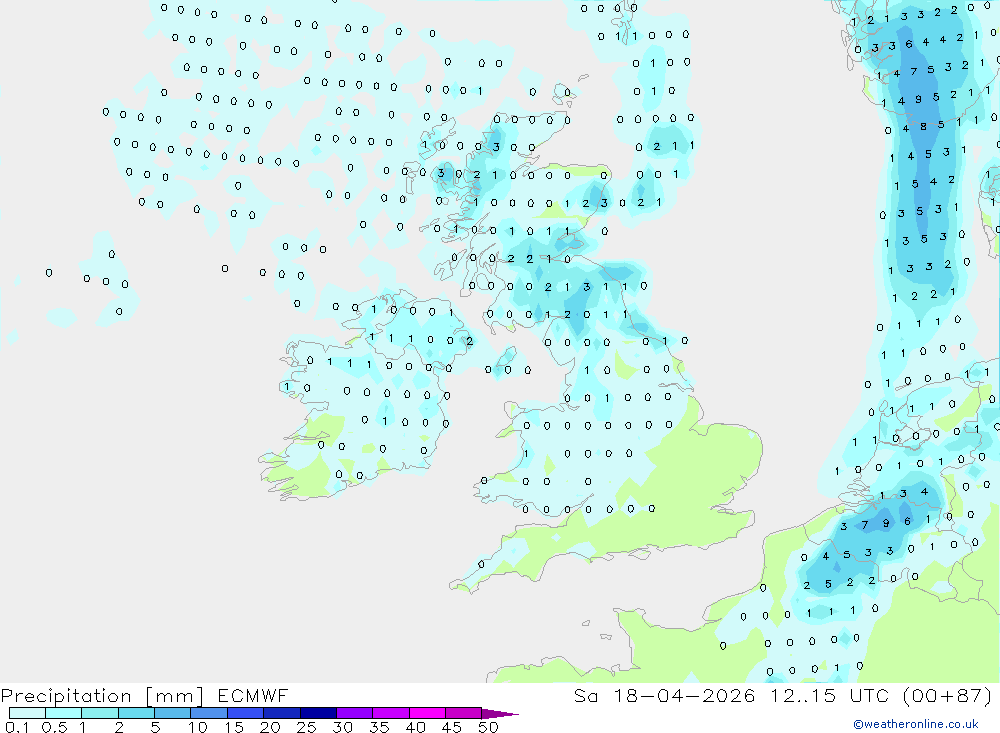Click the 5–10 mm legend color swatch
Screen dimensions: 1000x733
click(172, 713)
